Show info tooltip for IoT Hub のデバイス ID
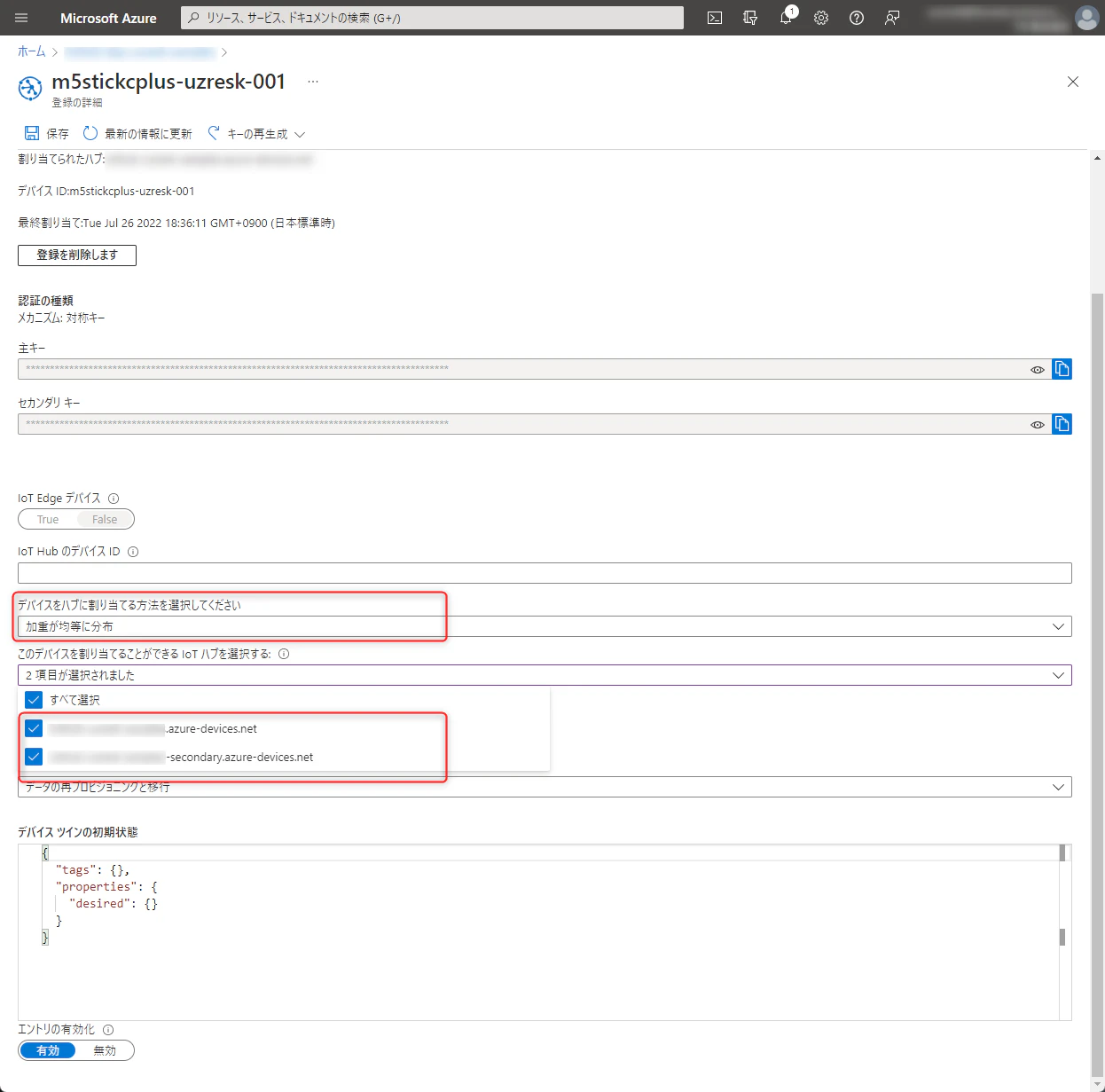The image size is (1105, 1092). click(133, 552)
